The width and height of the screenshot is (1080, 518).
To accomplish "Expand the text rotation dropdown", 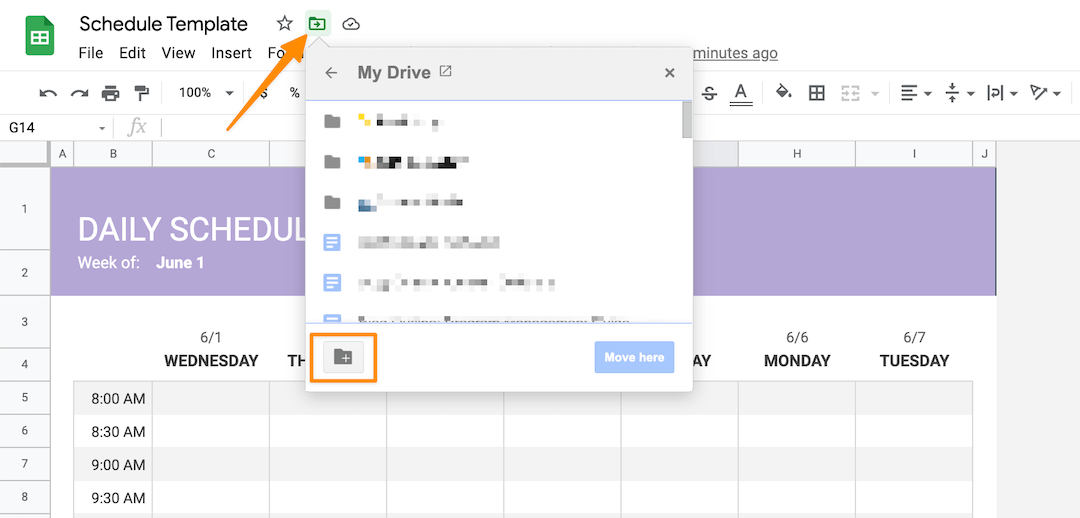I will click(1045, 93).
